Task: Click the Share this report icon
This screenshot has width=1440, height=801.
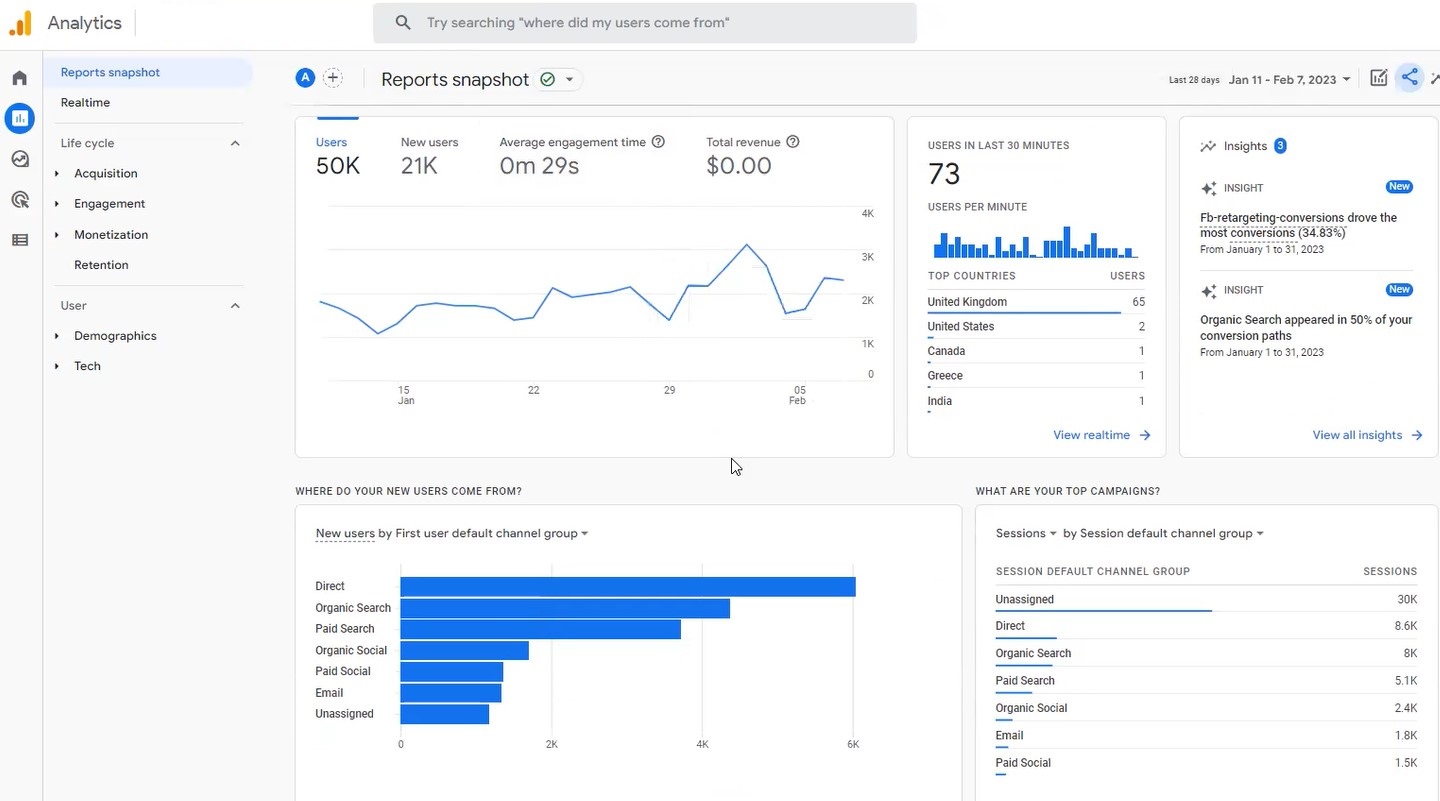Action: tap(1410, 77)
